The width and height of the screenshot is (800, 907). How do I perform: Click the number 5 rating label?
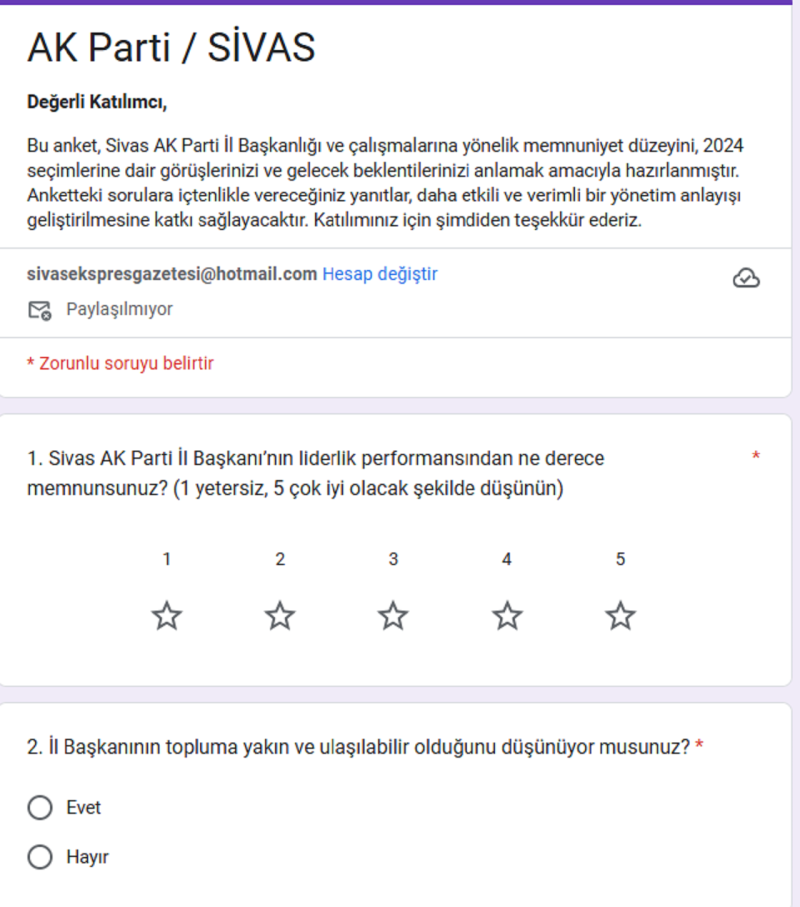pyautogui.click(x=620, y=560)
